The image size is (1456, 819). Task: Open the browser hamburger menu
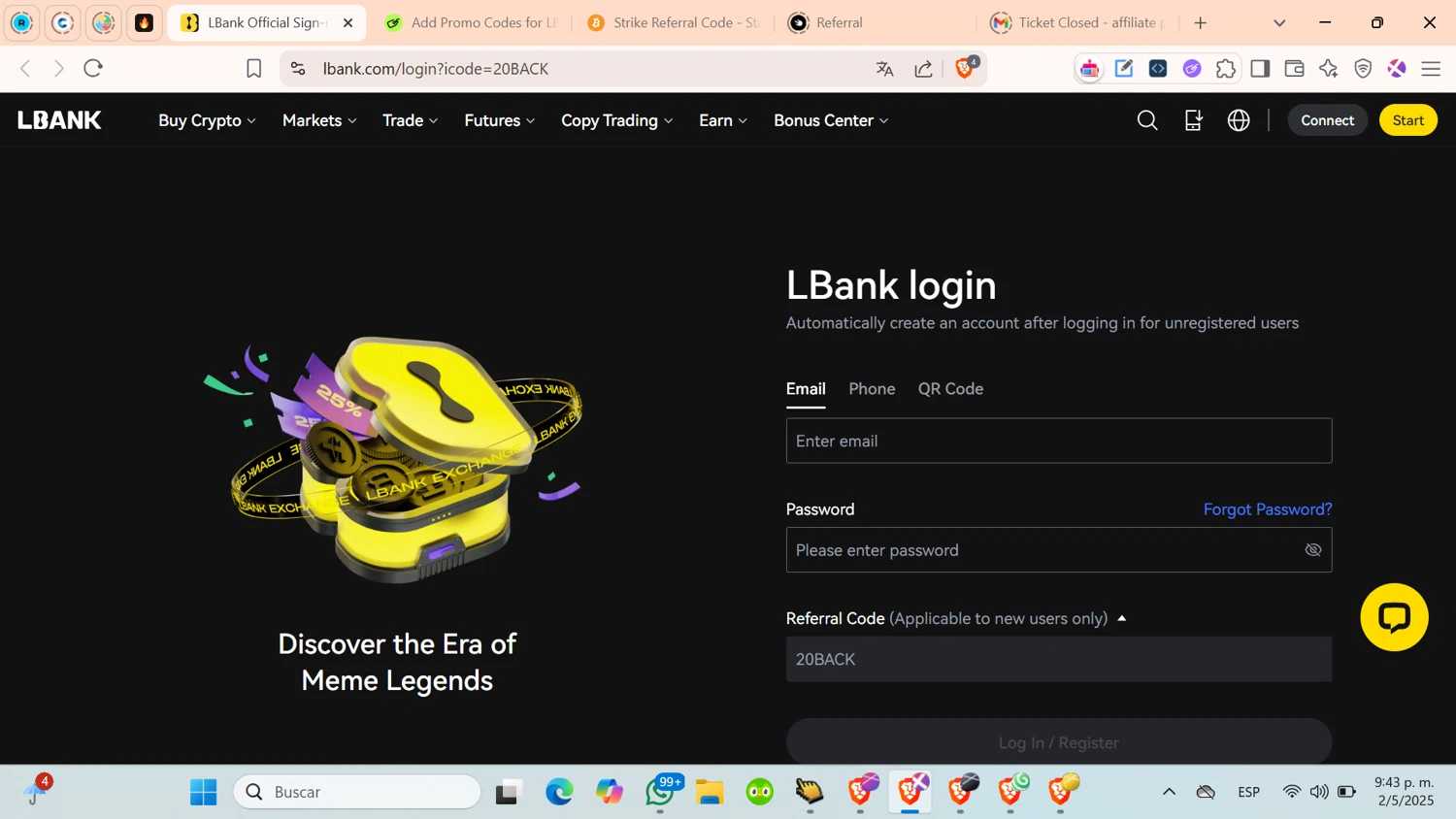[1431, 69]
